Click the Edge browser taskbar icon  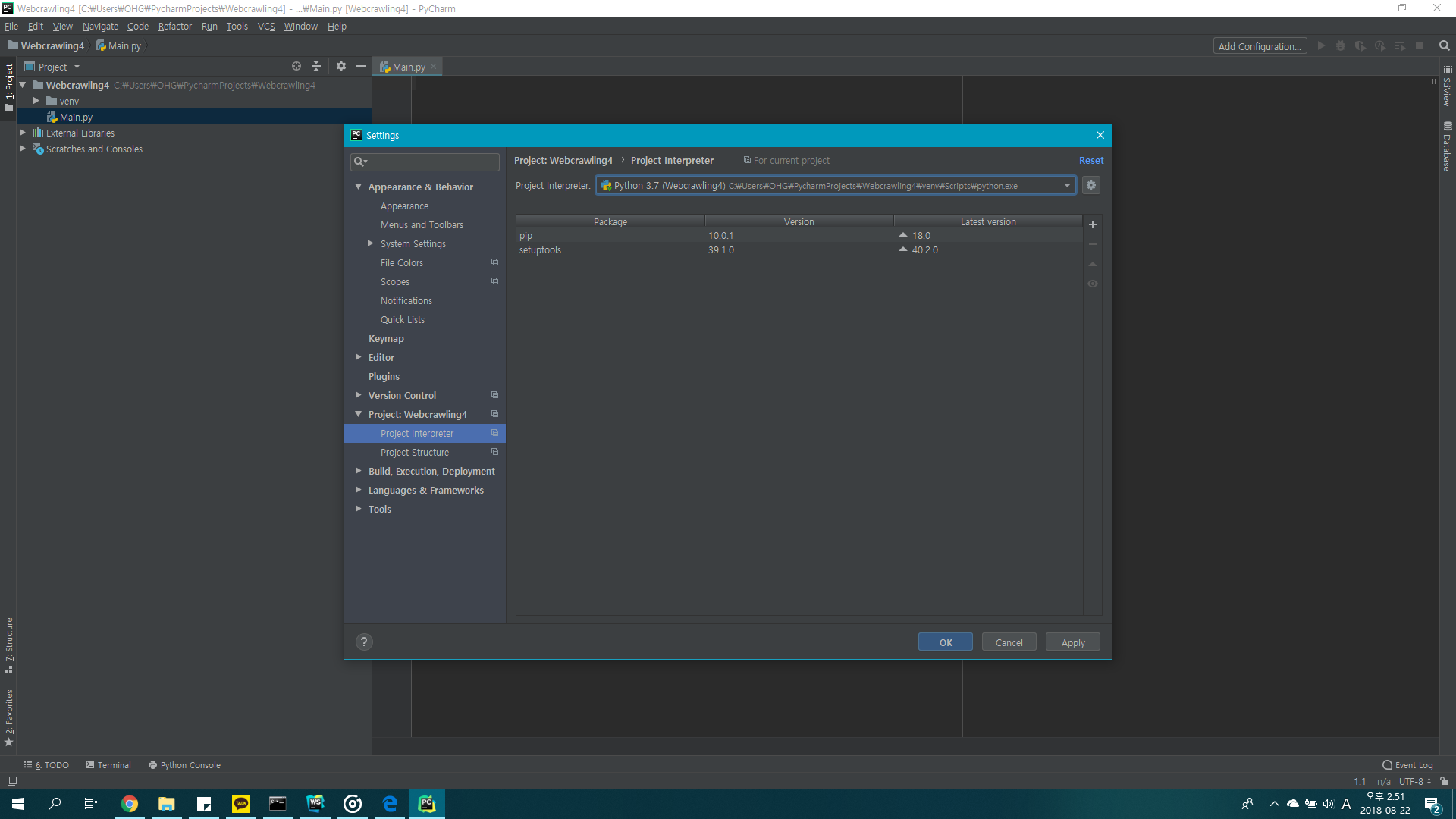tap(390, 804)
